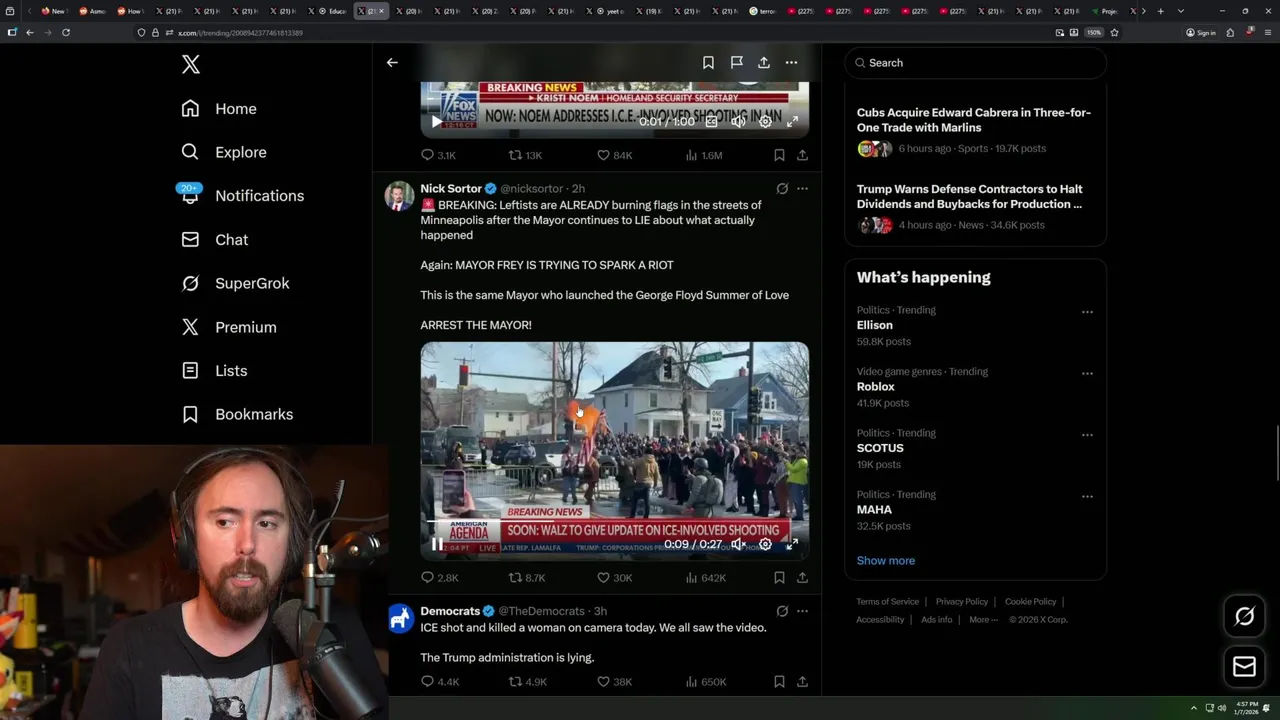Reply to post with 3.1K replies
Viewport: 1280px width, 720px height.
(x=438, y=155)
